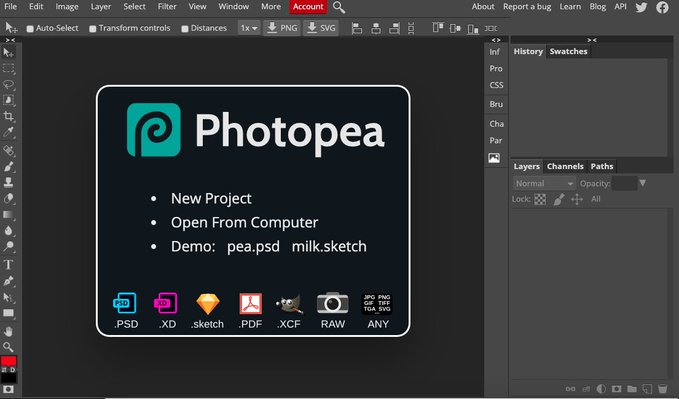Select the Type tool

click(x=8, y=264)
